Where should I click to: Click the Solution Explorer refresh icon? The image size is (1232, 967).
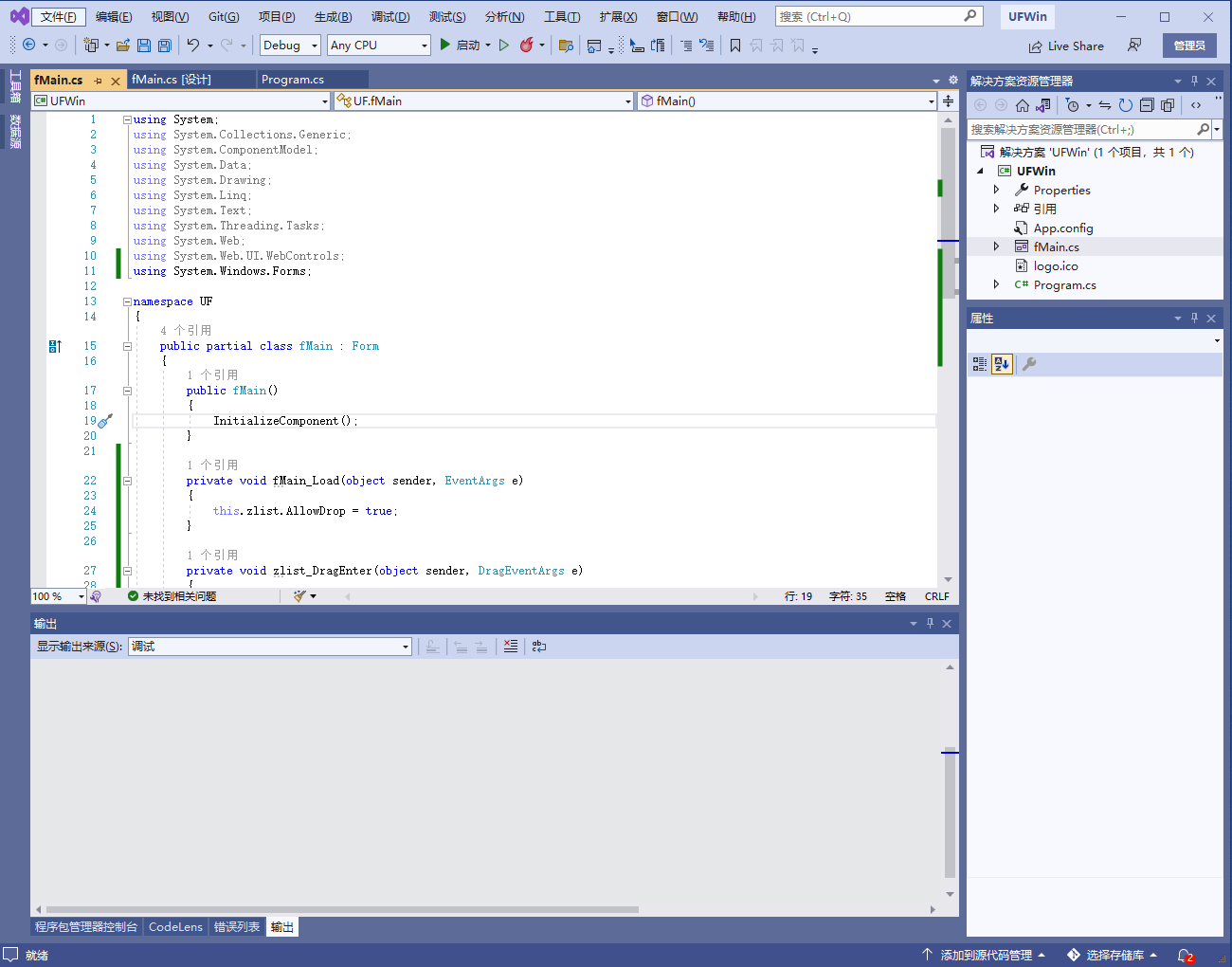click(1126, 105)
